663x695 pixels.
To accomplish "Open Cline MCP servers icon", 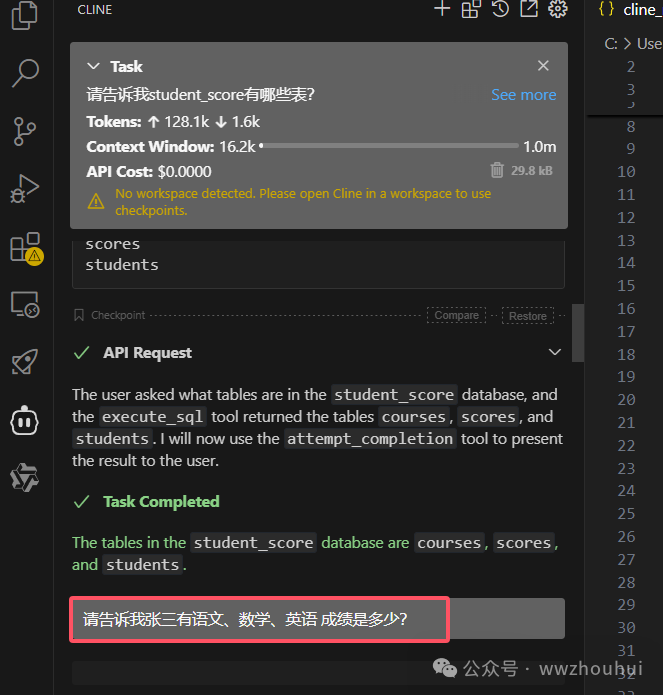I will (471, 9).
